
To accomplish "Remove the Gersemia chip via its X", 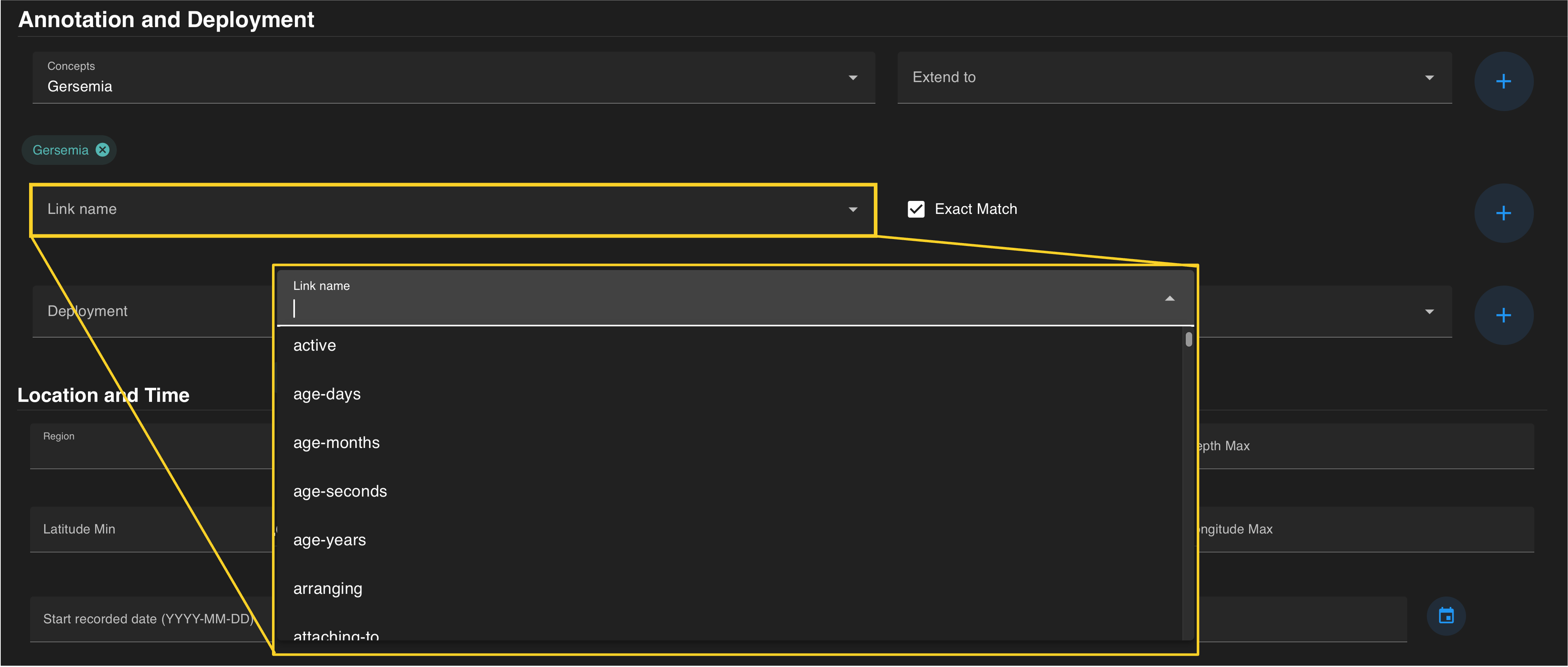I will point(103,150).
